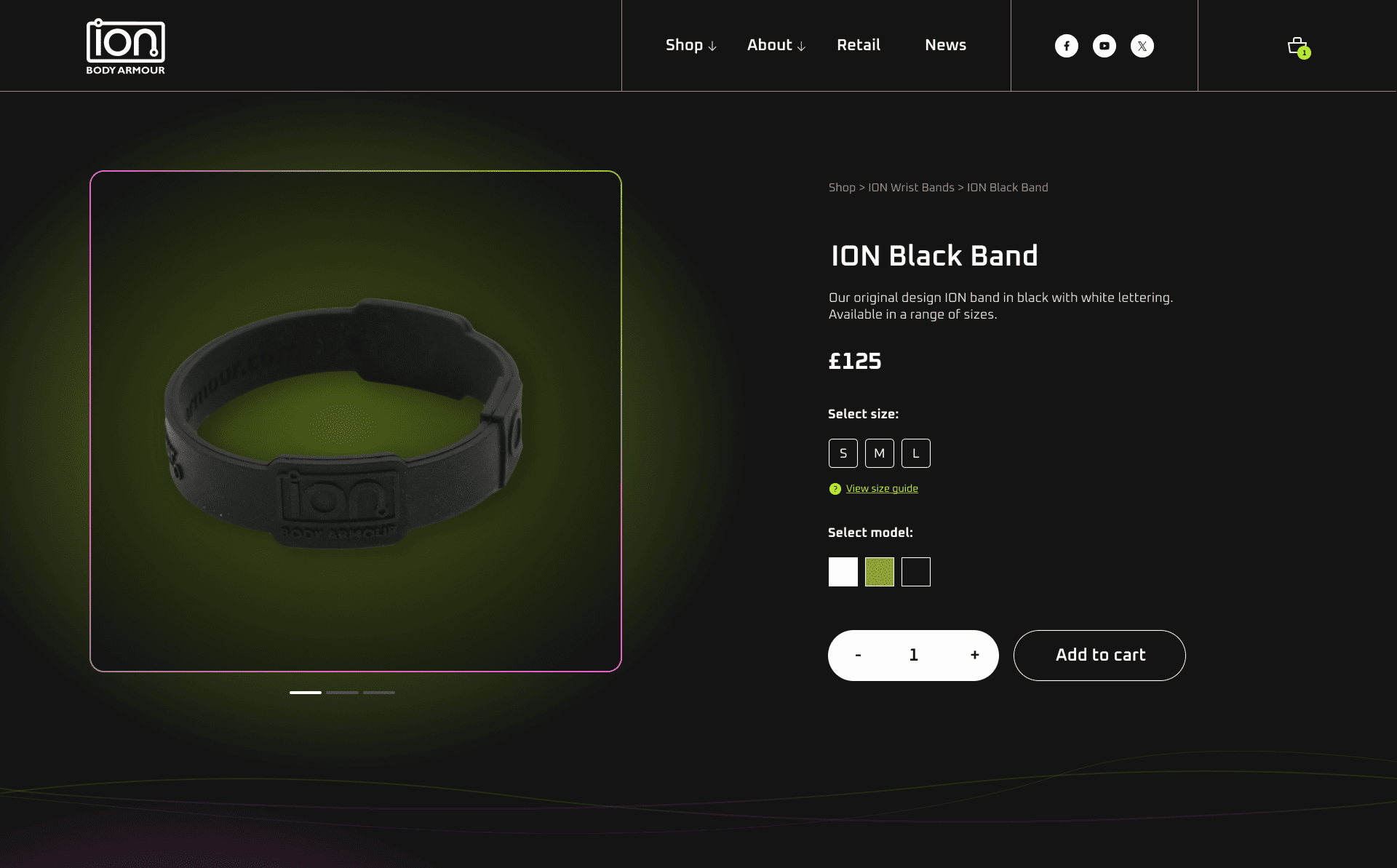Go to the News page

946,45
